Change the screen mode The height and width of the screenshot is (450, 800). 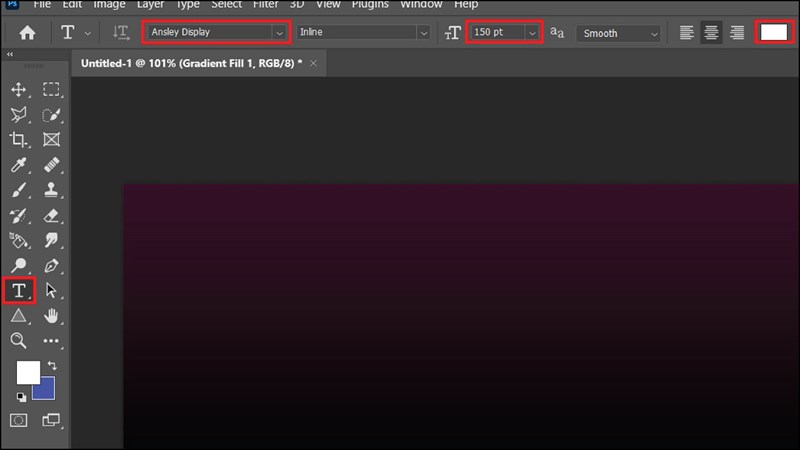tap(51, 420)
